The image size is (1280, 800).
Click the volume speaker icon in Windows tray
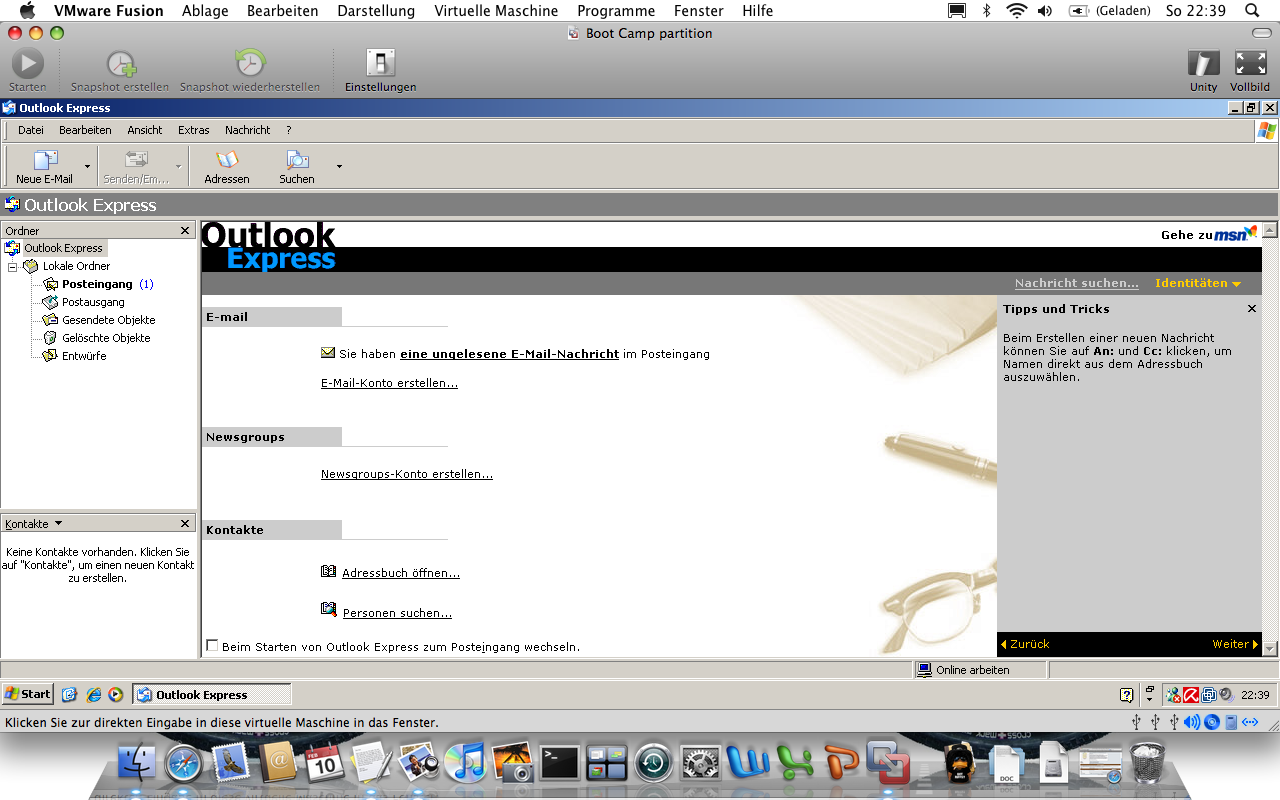[1225, 694]
